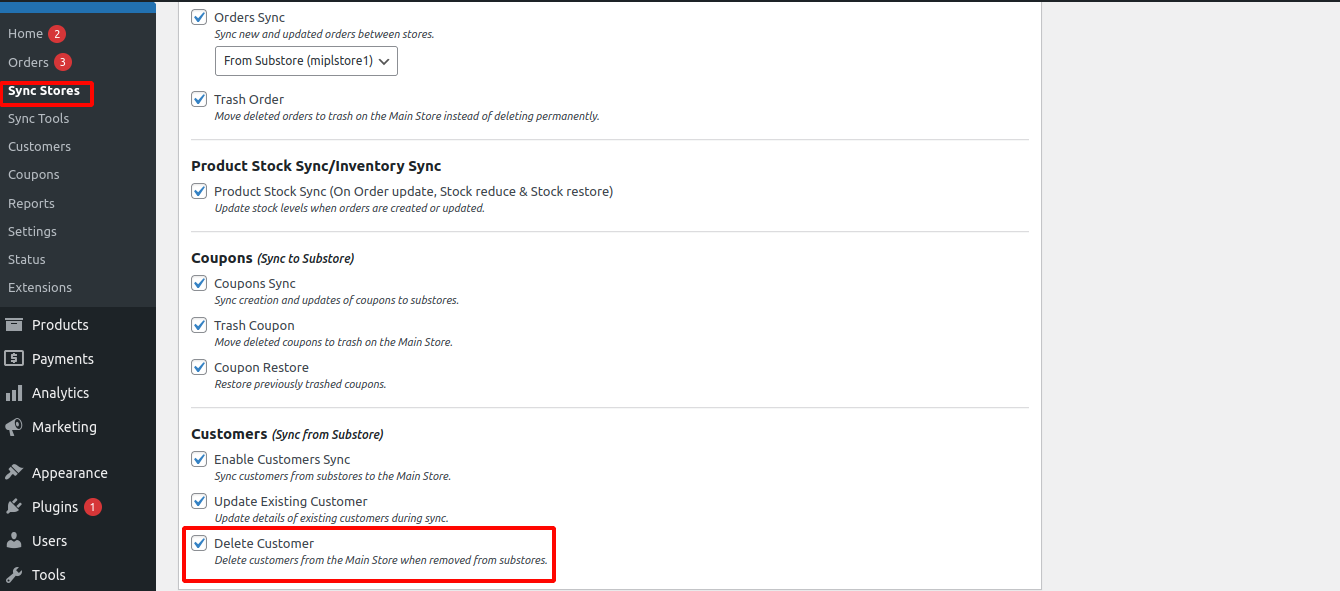Screen dimensions: 1340x591
Task: Open the From Substore (miplstore1) dropdown
Action: [x=306, y=61]
